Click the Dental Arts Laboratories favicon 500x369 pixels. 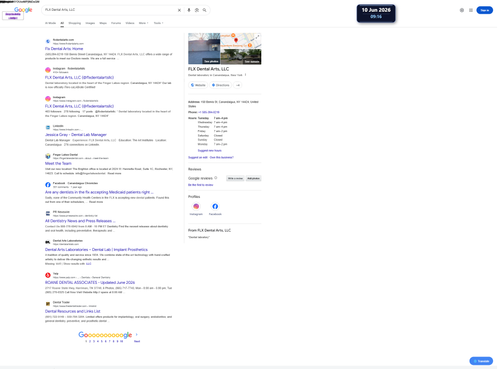pyautogui.click(x=48, y=242)
